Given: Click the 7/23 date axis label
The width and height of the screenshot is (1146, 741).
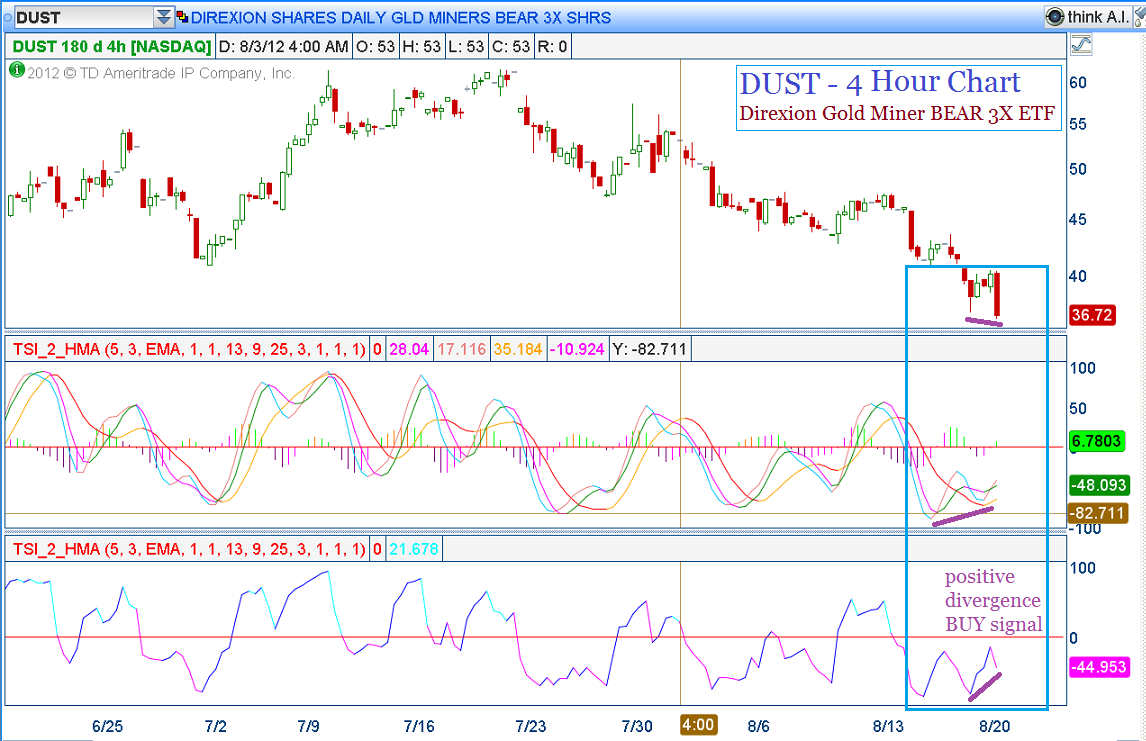Looking at the screenshot, I should (x=531, y=726).
